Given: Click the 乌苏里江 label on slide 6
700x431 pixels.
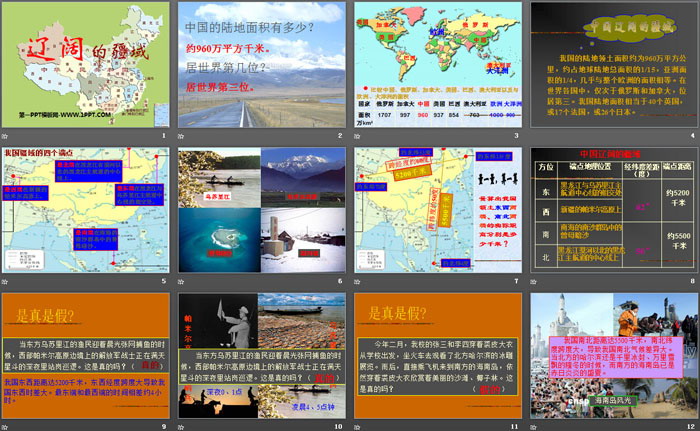Looking at the screenshot, I should pos(221,199).
